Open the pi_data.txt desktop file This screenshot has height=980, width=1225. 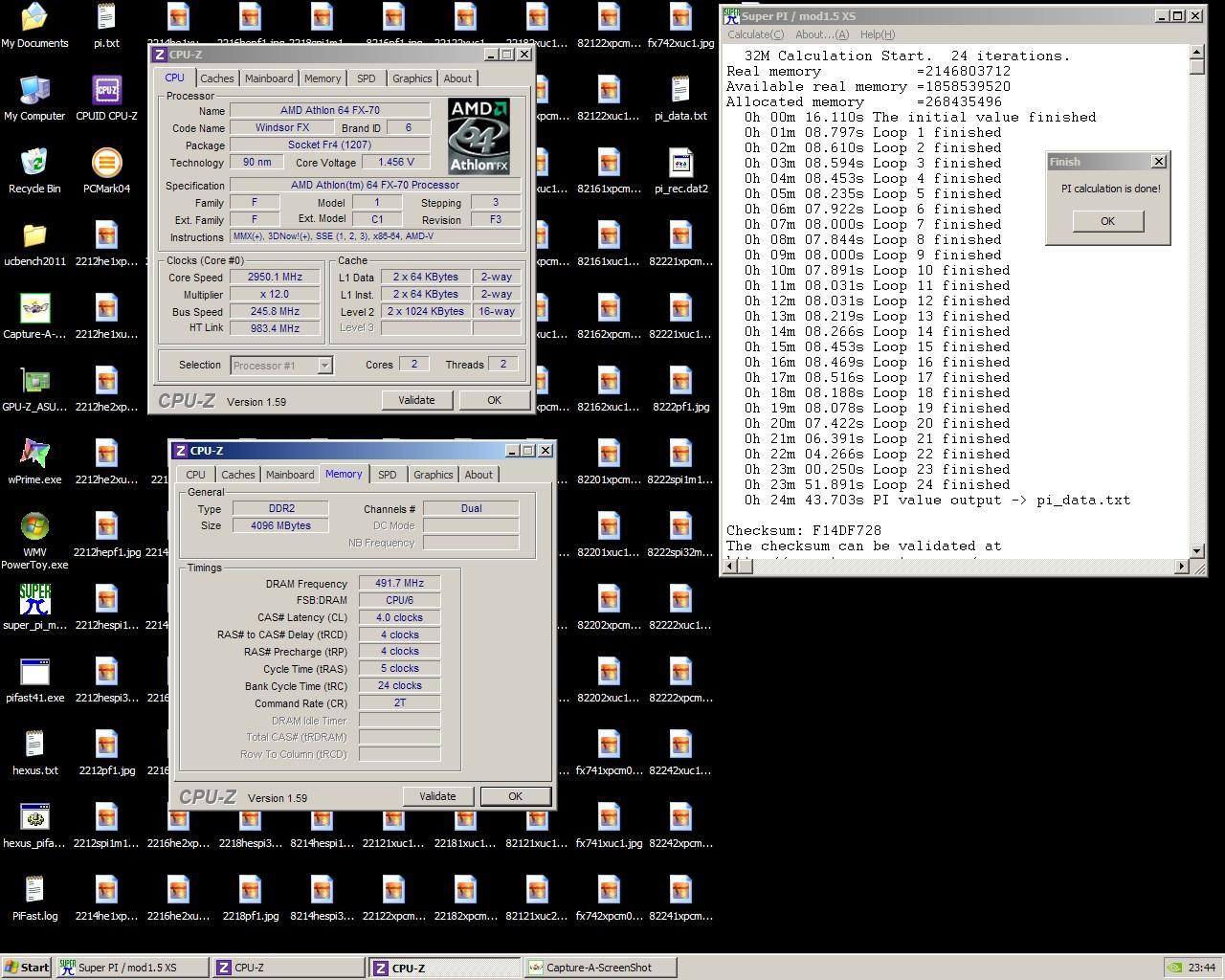(680, 99)
